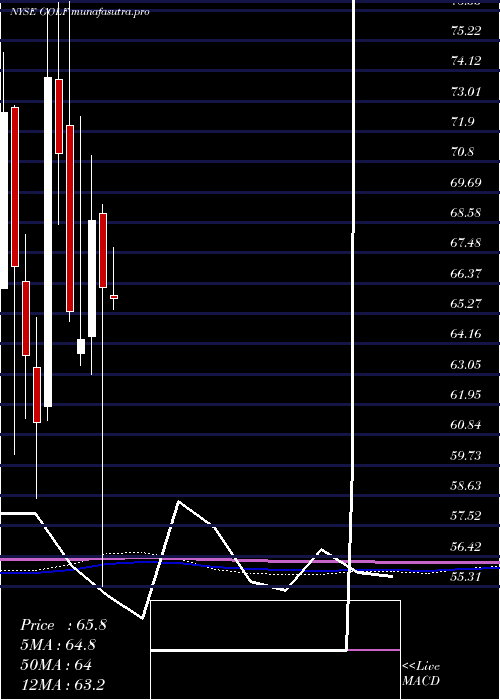Click the 64.16 price axis label

[x=466, y=334]
